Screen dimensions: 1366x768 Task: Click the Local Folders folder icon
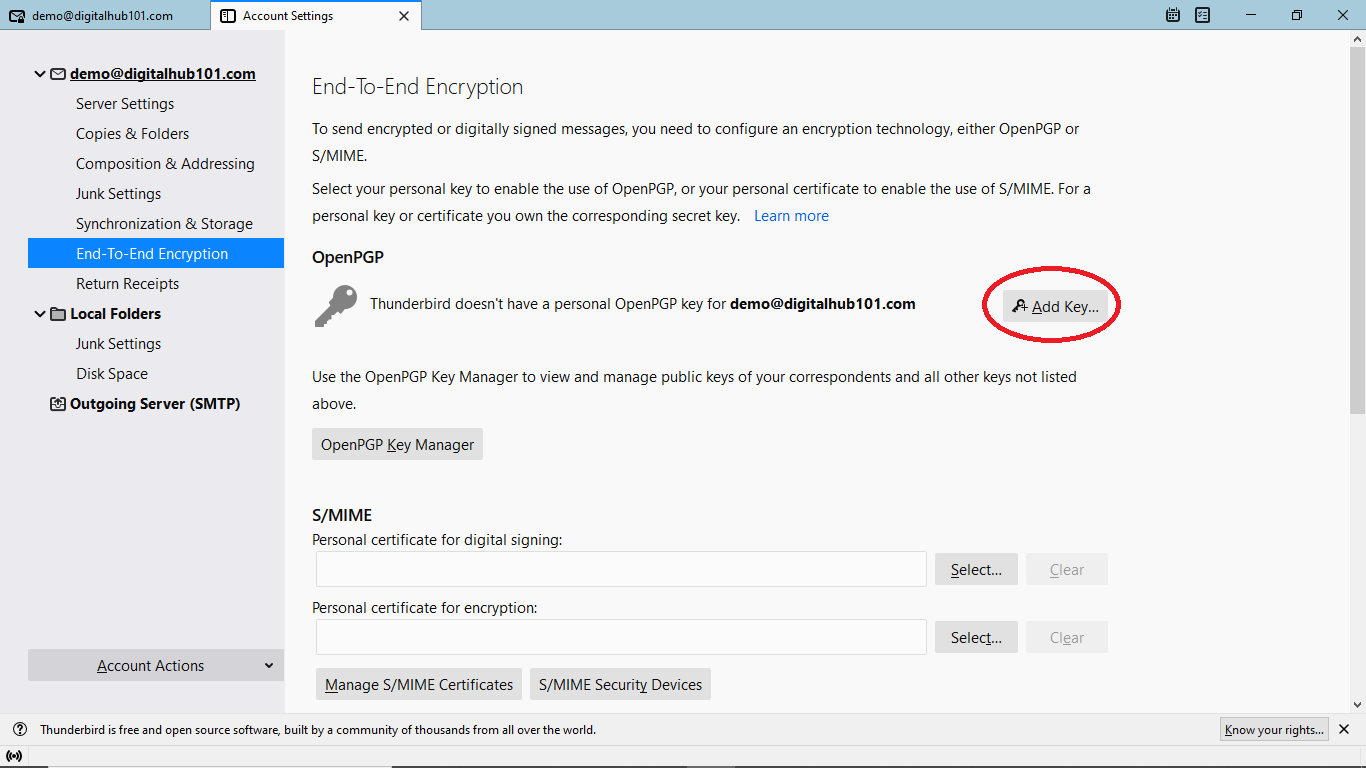pyautogui.click(x=58, y=314)
